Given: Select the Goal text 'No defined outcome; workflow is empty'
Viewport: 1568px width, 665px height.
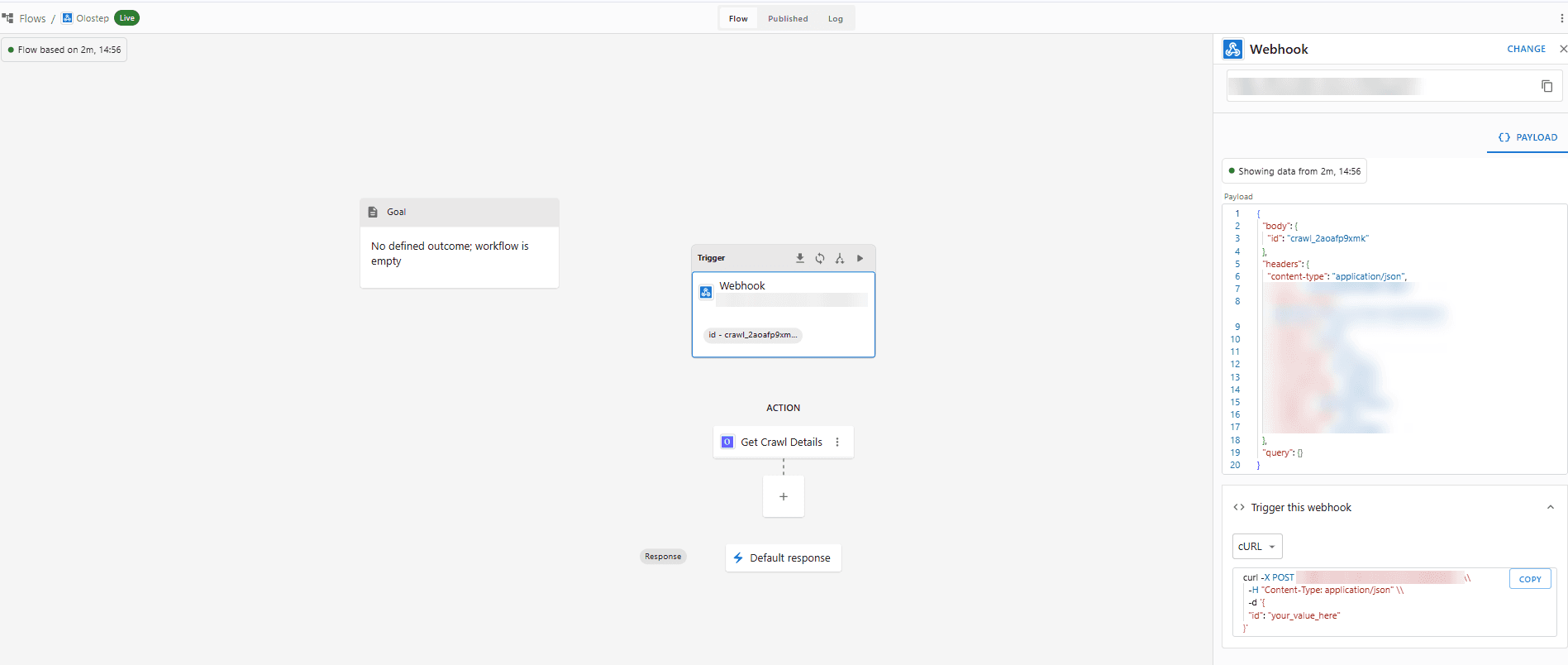Looking at the screenshot, I should pos(450,253).
